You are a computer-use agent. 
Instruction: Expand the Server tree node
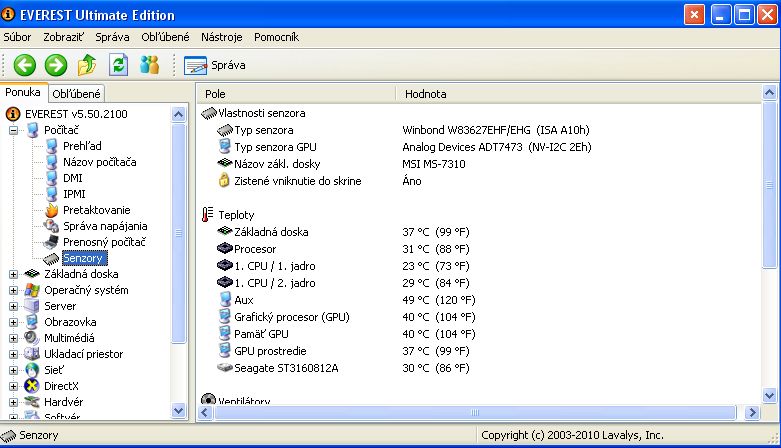point(13,306)
